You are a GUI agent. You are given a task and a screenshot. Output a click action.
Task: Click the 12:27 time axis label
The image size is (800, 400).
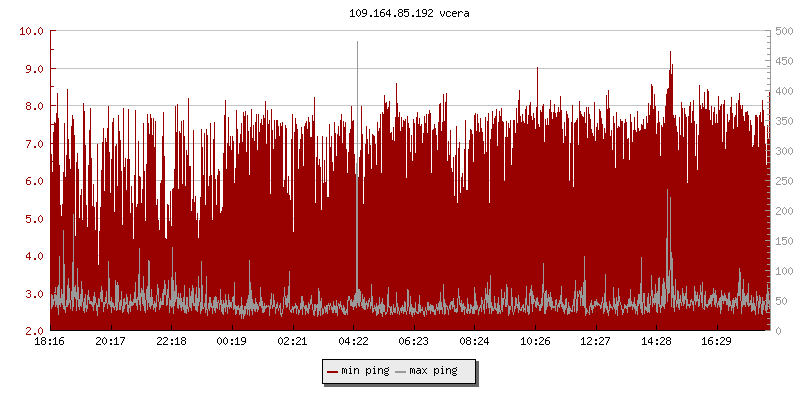[595, 341]
